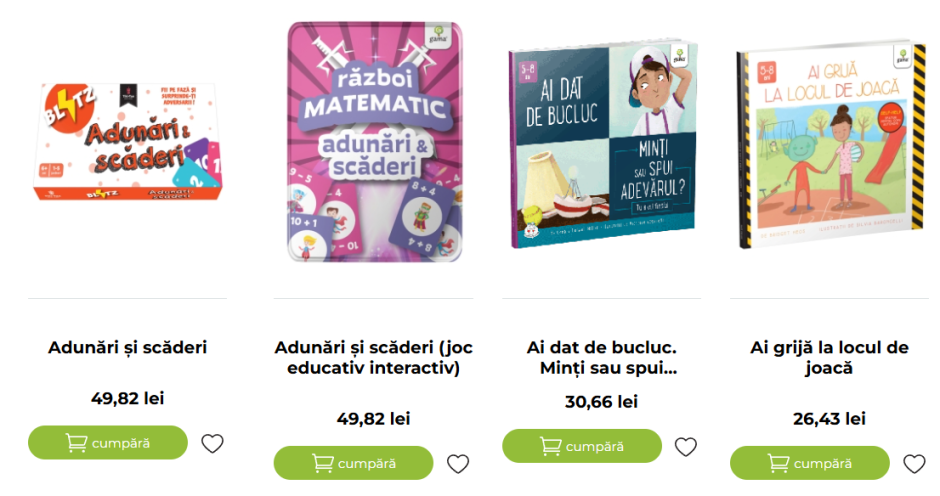Favorite the Adunări și scăderi joc educativ

[458, 464]
